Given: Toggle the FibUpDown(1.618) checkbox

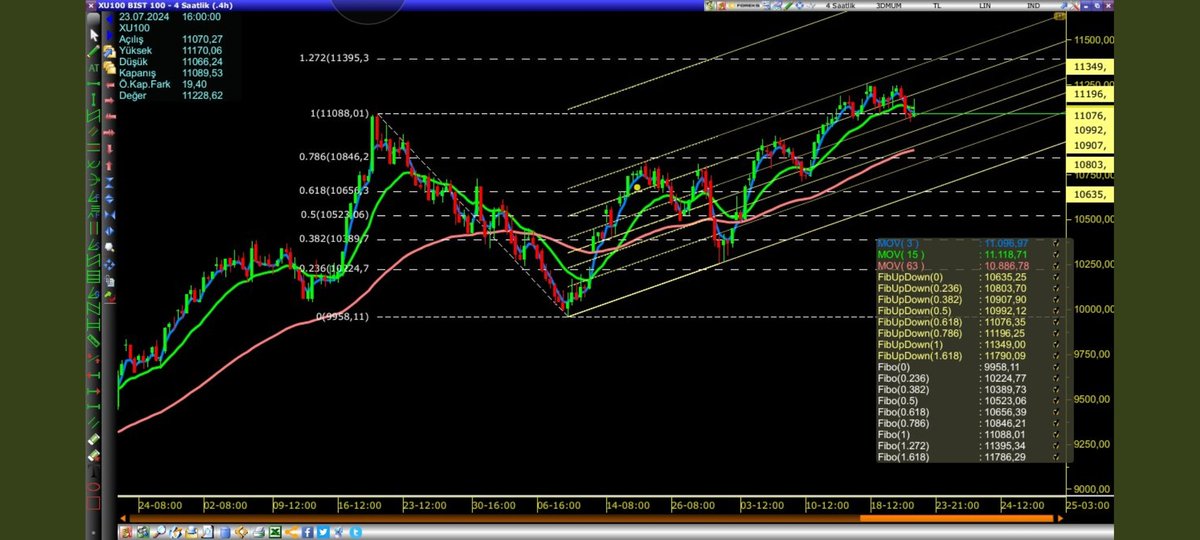Looking at the screenshot, I should click(x=1057, y=356).
